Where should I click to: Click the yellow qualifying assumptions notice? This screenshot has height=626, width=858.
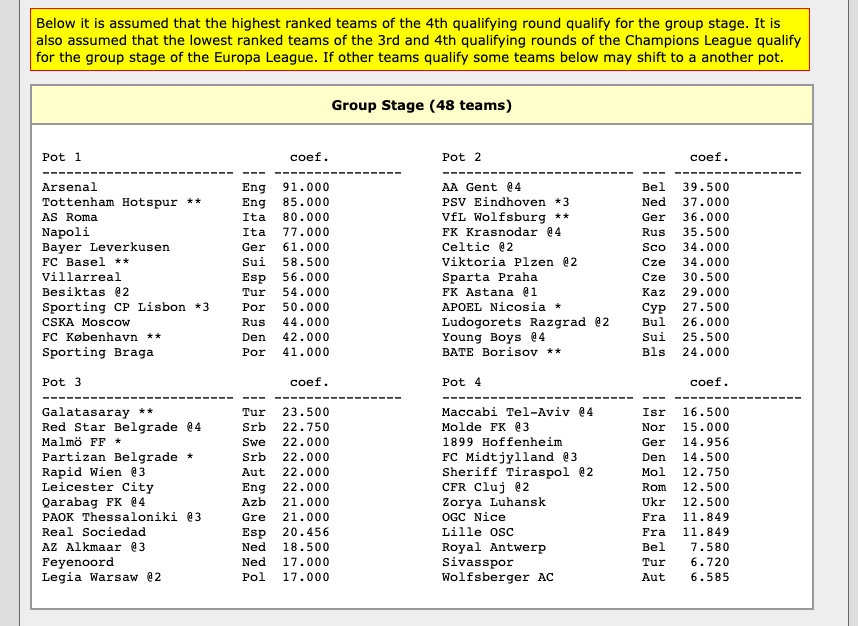click(x=420, y=40)
